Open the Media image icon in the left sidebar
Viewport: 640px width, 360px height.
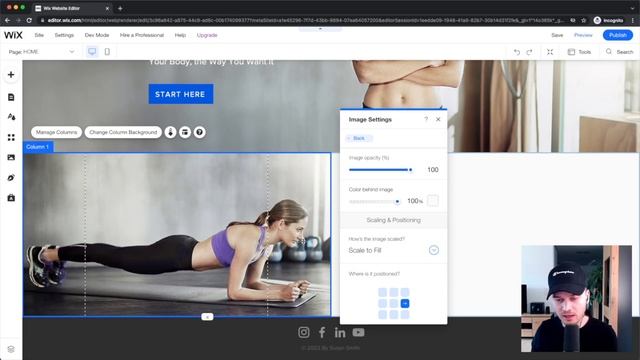[x=11, y=157]
